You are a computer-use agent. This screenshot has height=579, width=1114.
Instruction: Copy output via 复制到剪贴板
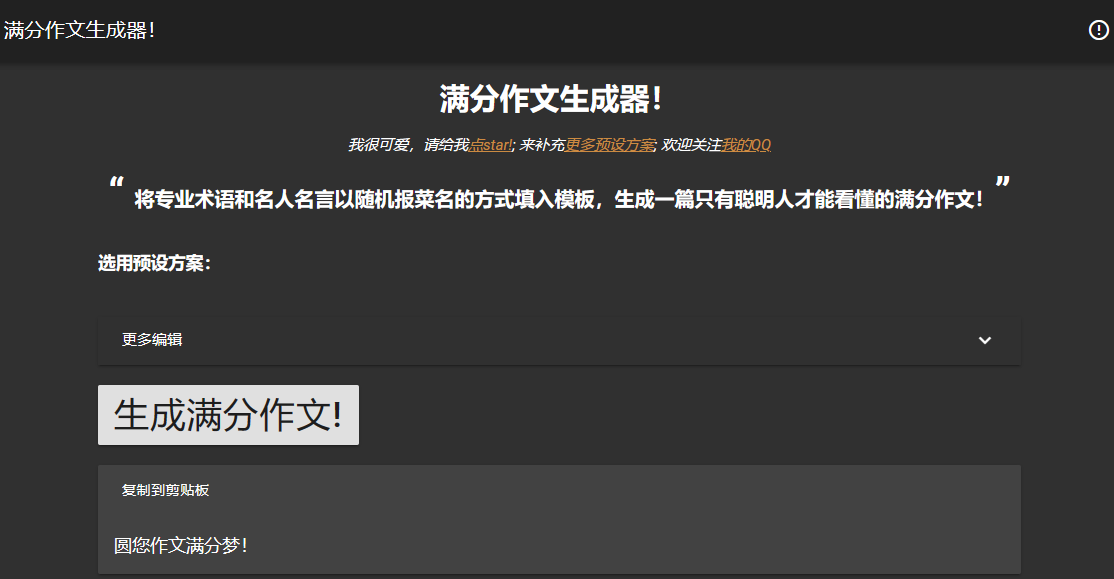coord(165,490)
